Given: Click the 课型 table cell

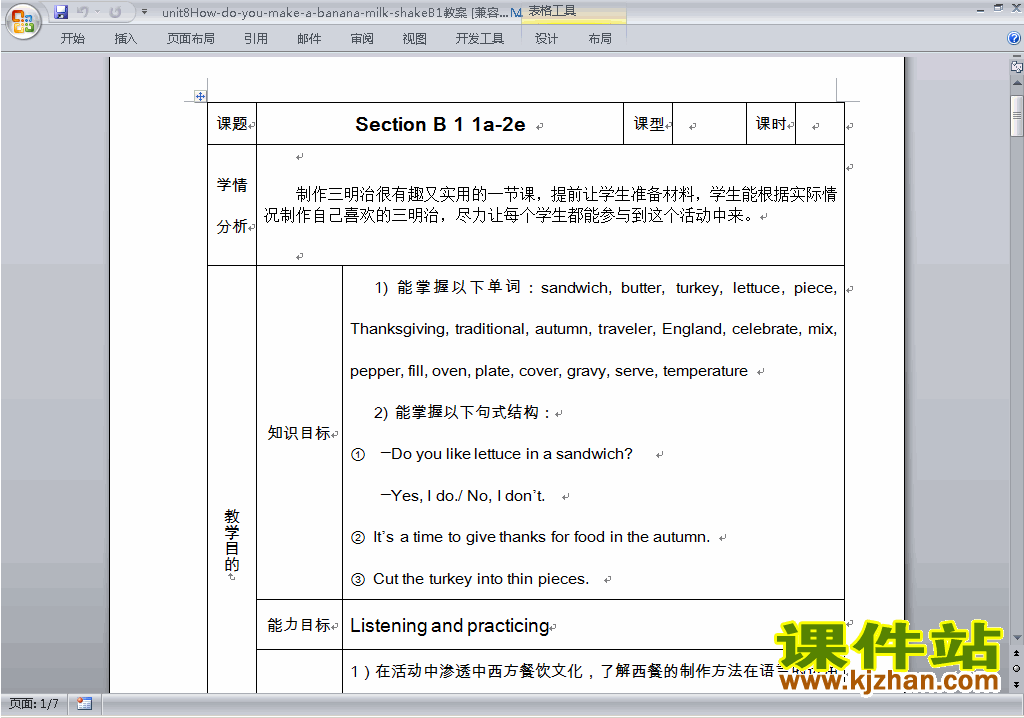Looking at the screenshot, I should tap(648, 123).
